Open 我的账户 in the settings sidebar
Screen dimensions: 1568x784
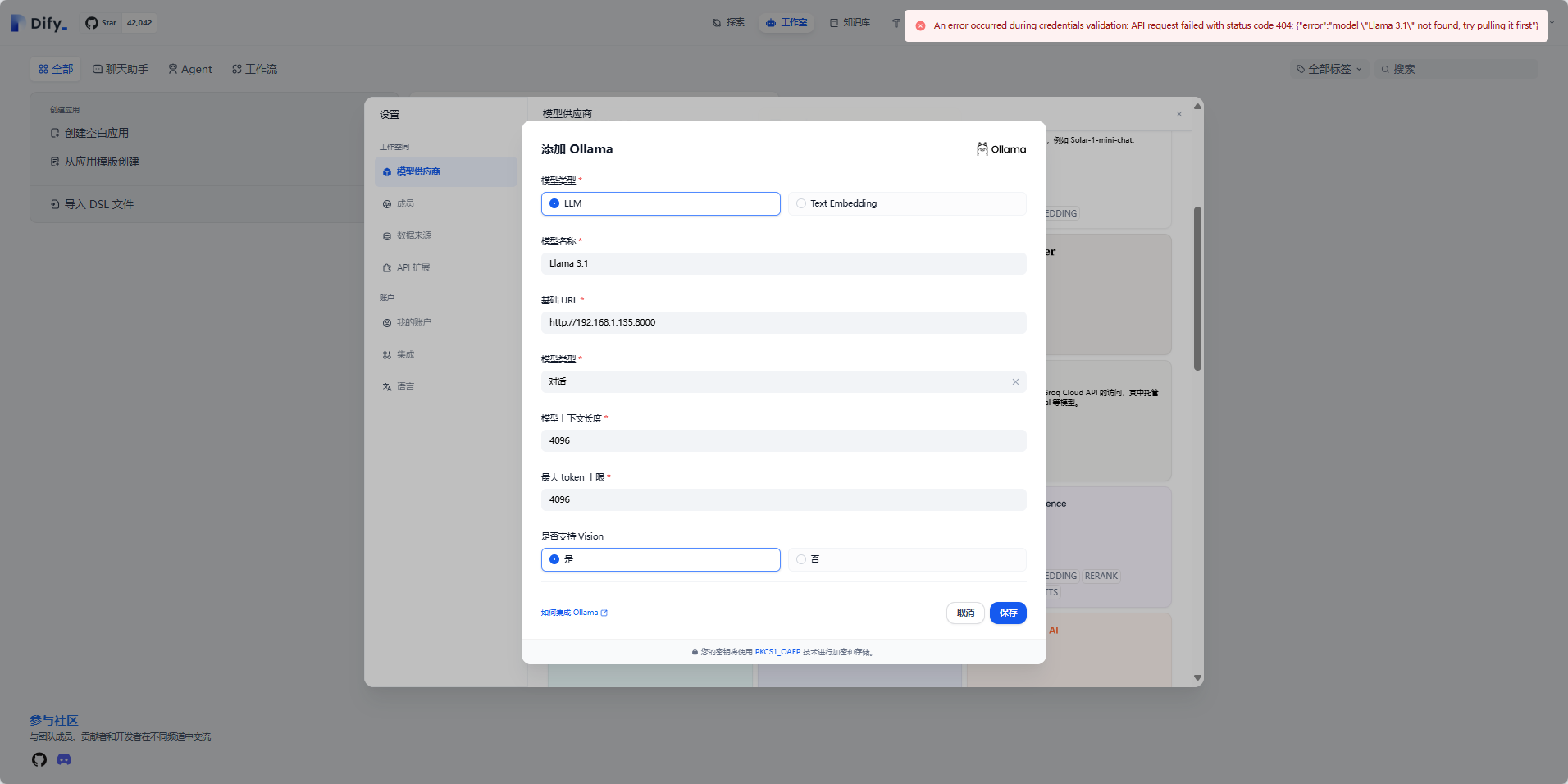click(x=446, y=322)
